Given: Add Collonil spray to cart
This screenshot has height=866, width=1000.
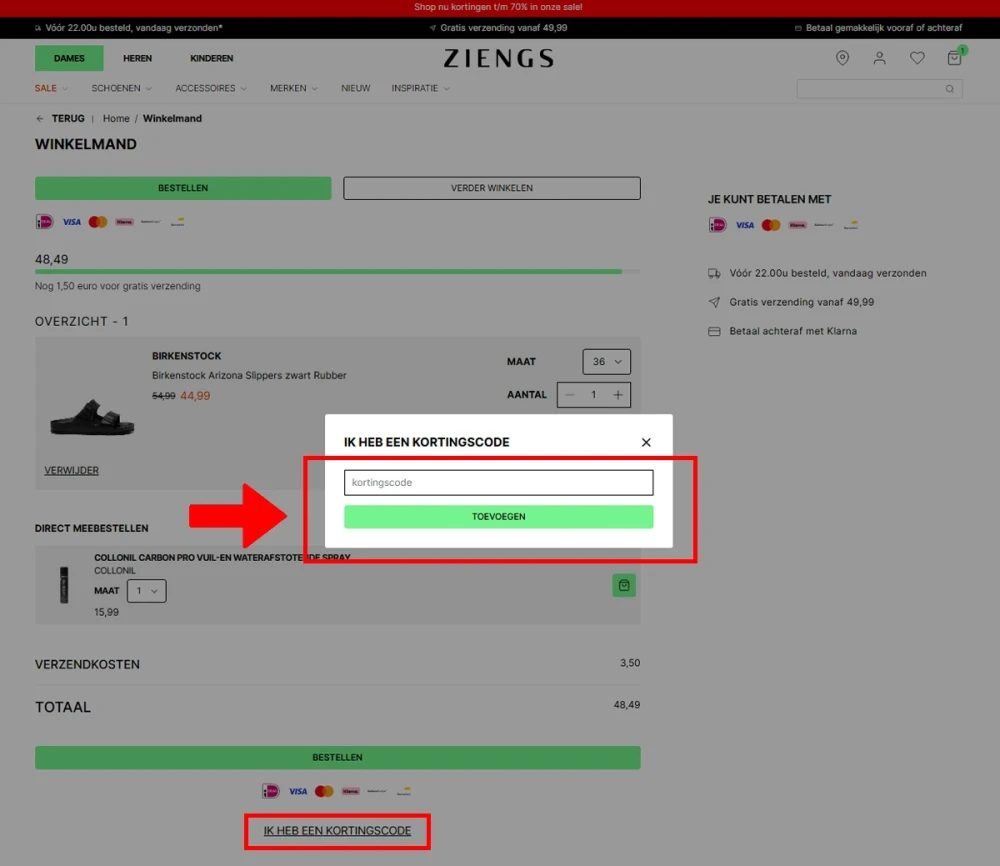Looking at the screenshot, I should point(624,585).
